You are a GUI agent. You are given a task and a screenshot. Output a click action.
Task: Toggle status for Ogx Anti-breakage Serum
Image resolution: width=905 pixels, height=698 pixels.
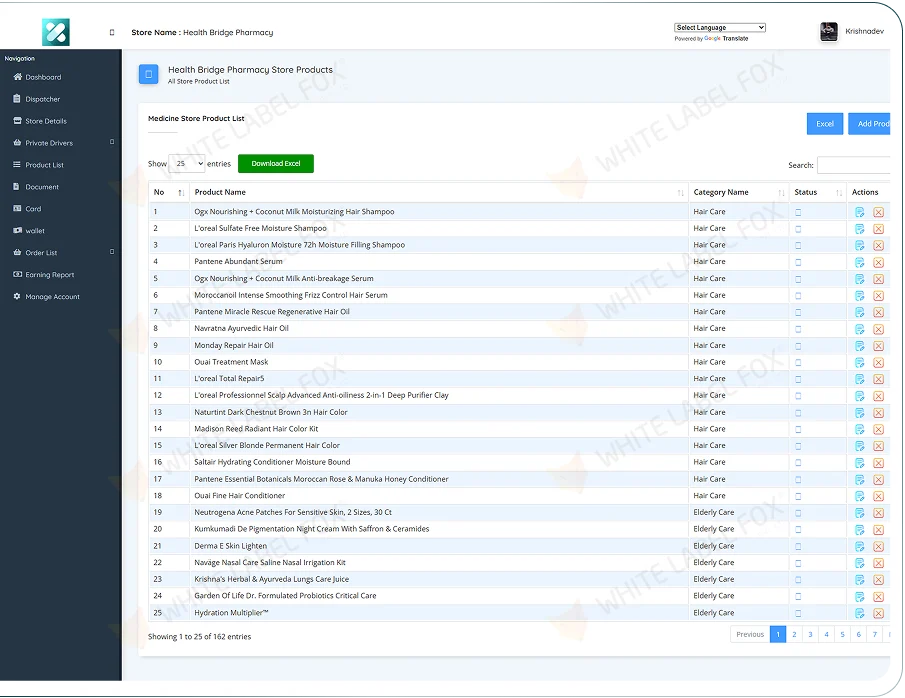[798, 279]
